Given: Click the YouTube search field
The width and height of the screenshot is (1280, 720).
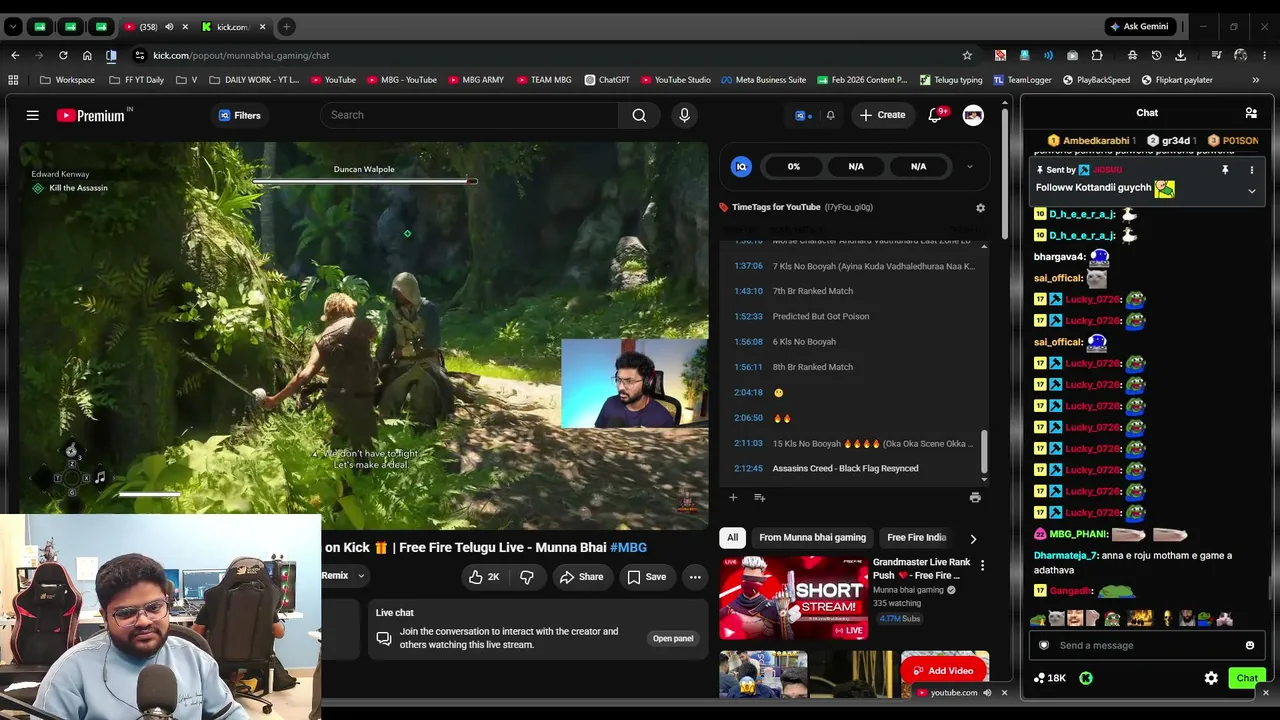Looking at the screenshot, I should click(x=469, y=115).
